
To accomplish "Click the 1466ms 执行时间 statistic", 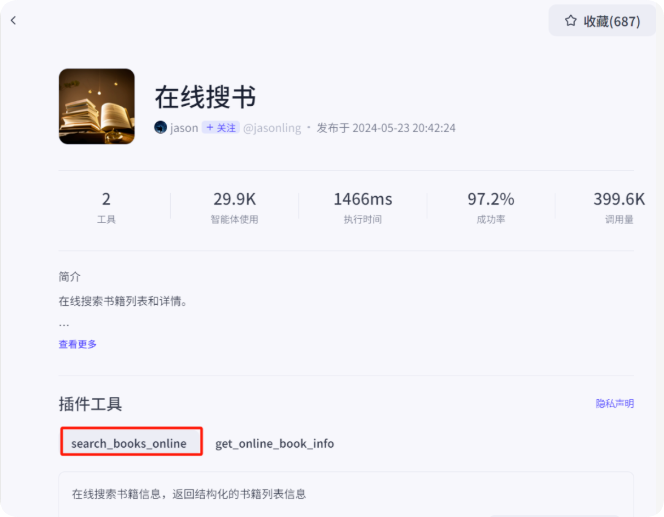I will click(x=362, y=207).
